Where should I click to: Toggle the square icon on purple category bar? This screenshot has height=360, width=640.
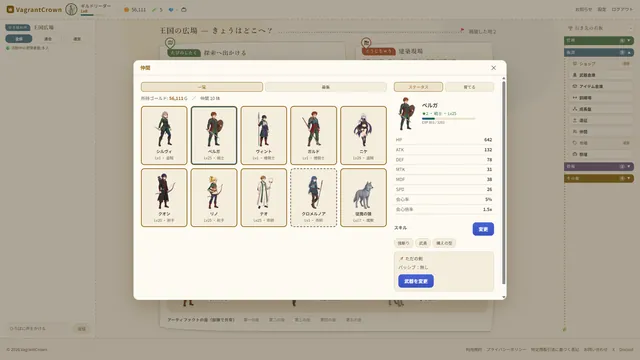coord(622,167)
